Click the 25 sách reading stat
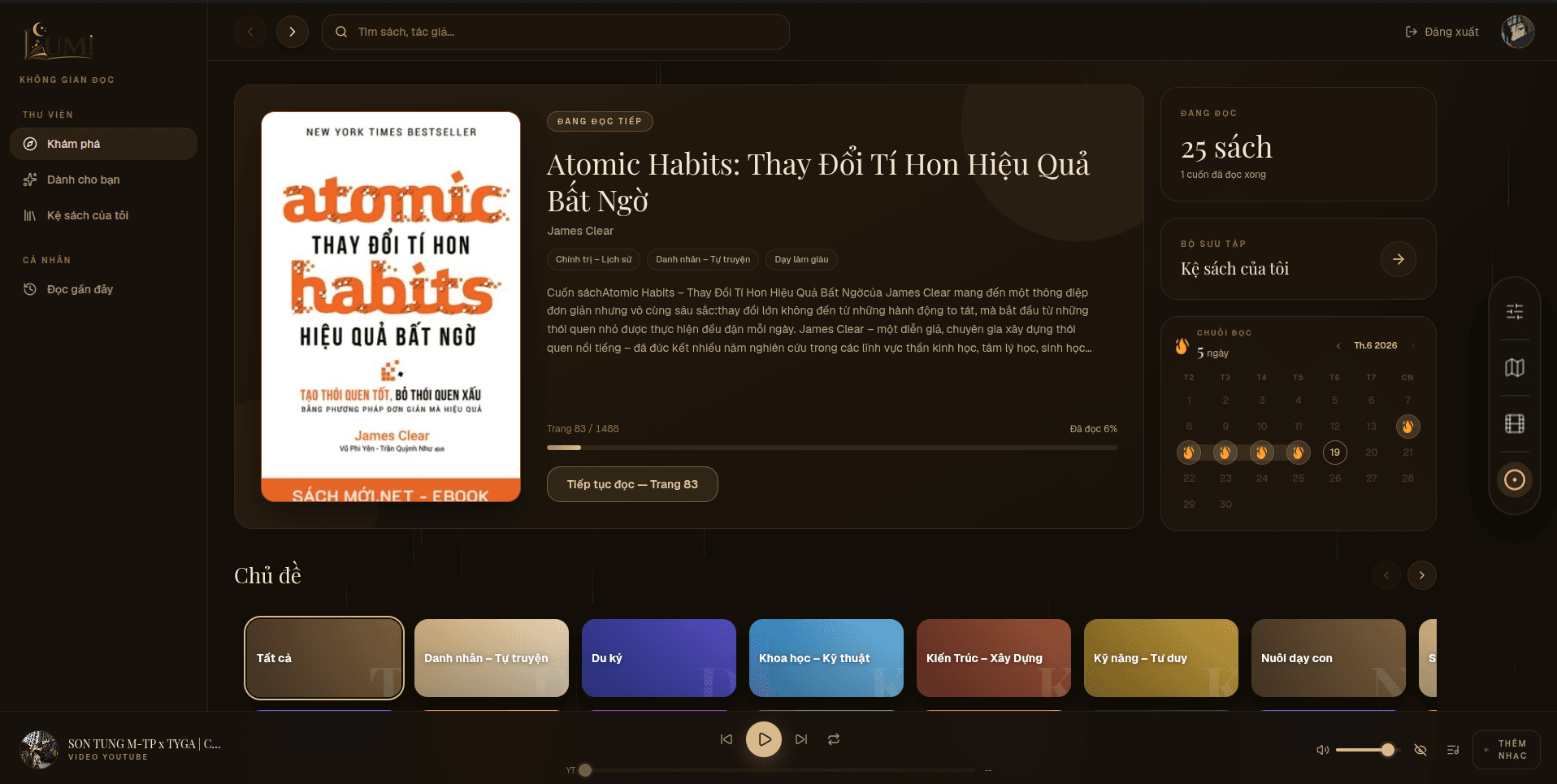This screenshot has width=1557, height=784. point(1226,148)
